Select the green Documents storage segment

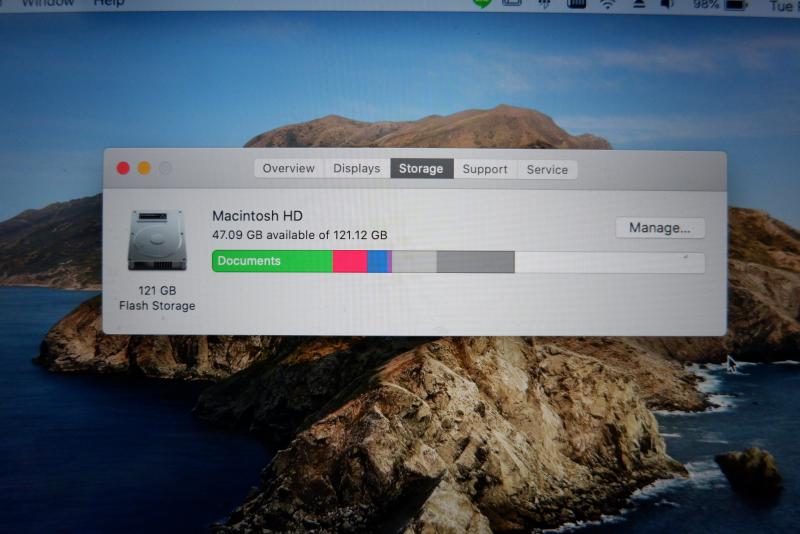pos(272,261)
